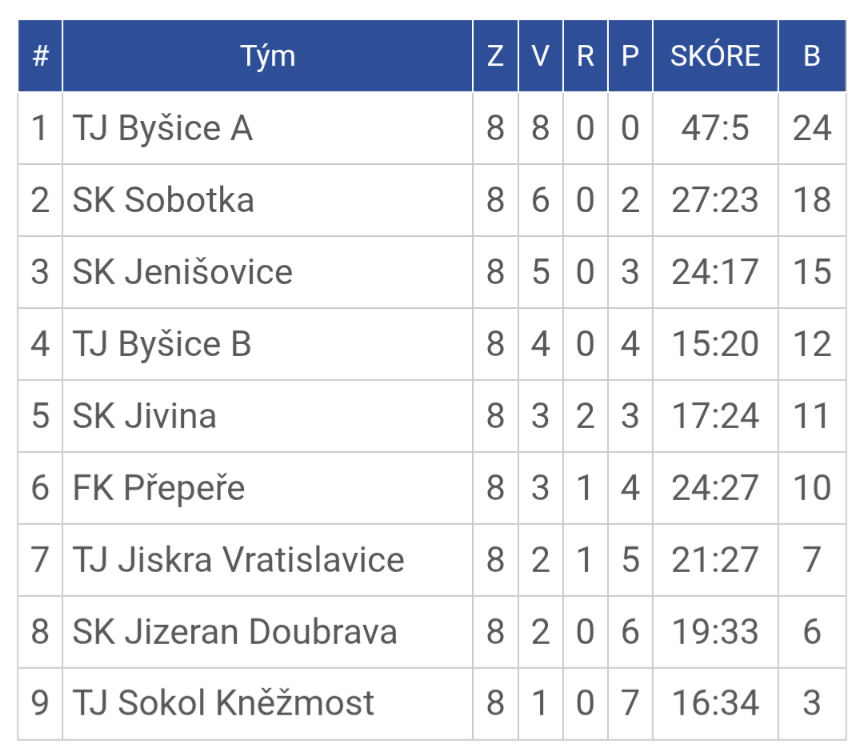
Task: Select the SK Jenišovice team row name
Action: pyautogui.click(x=182, y=272)
